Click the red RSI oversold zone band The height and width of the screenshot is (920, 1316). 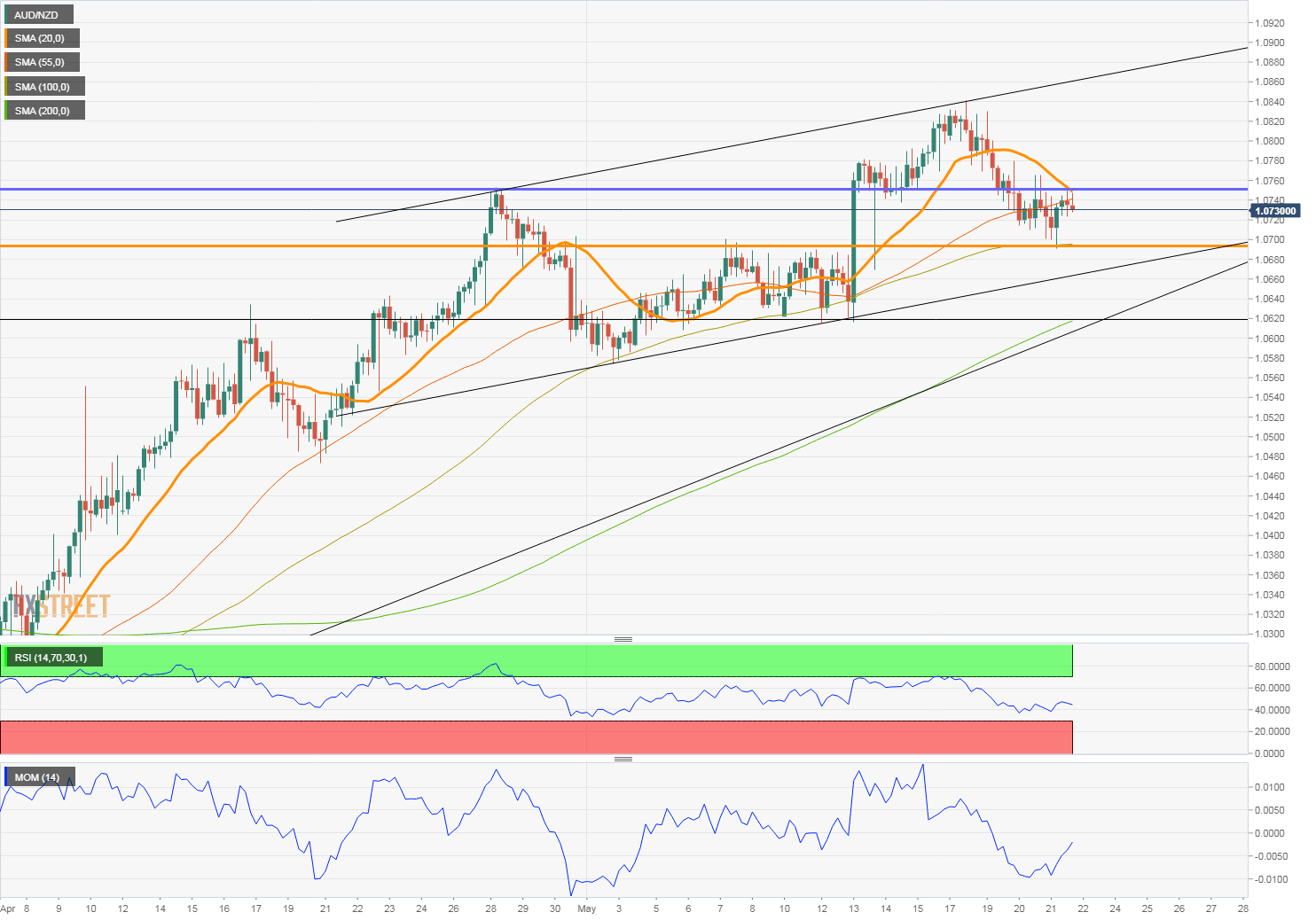(x=536, y=737)
